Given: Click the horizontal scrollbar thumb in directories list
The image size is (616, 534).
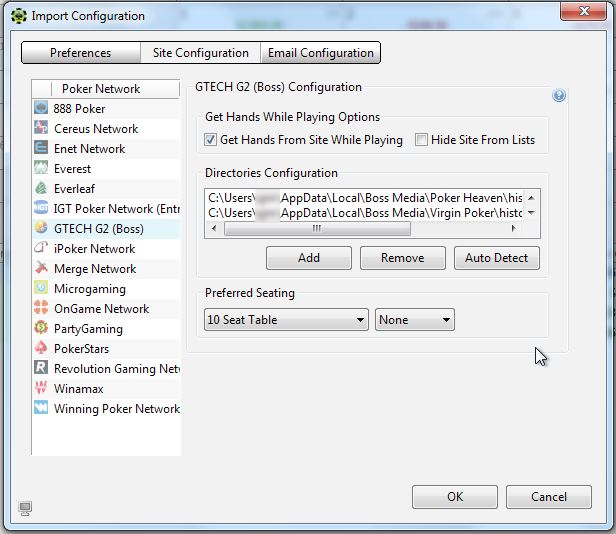Looking at the screenshot, I should (x=317, y=228).
